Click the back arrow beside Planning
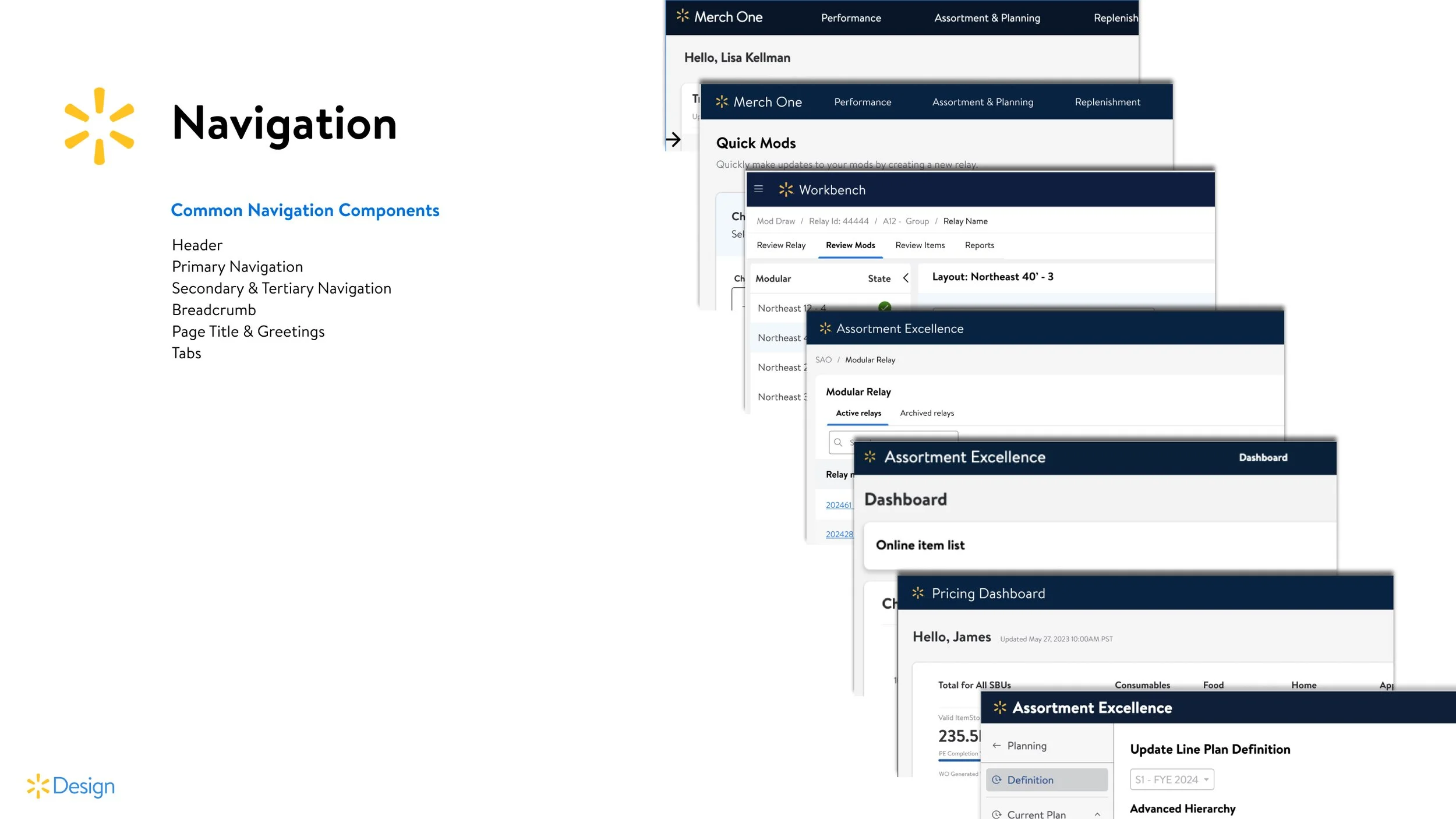 996,746
